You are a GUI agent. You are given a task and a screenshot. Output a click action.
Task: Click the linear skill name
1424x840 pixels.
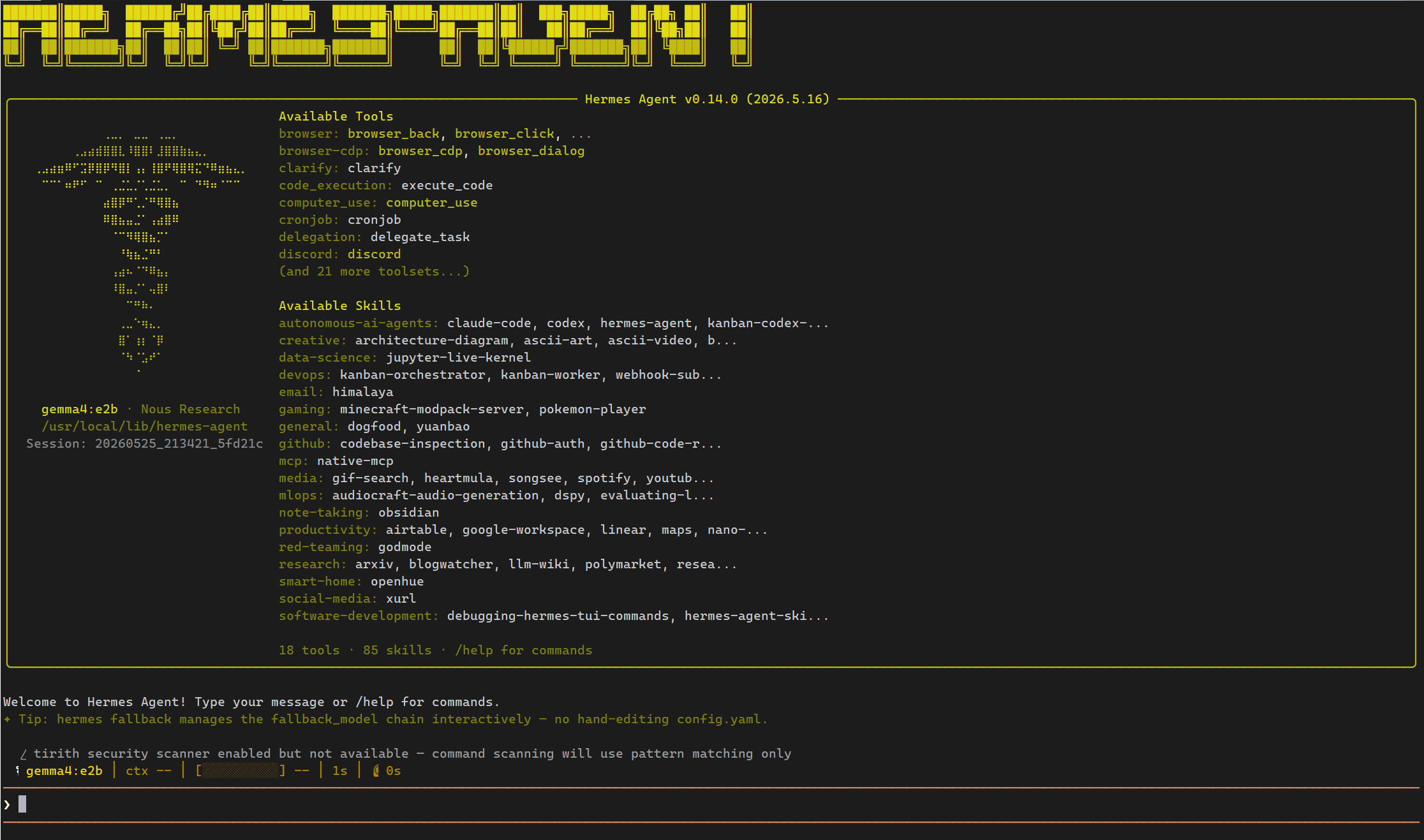click(x=623, y=529)
